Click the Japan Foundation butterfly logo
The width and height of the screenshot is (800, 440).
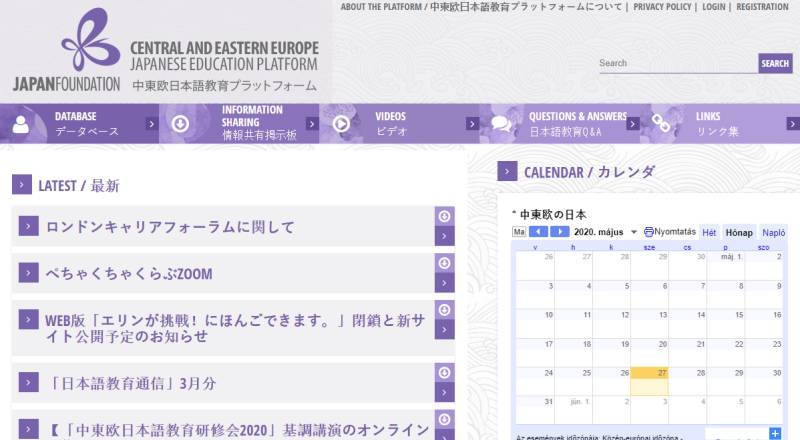point(90,40)
